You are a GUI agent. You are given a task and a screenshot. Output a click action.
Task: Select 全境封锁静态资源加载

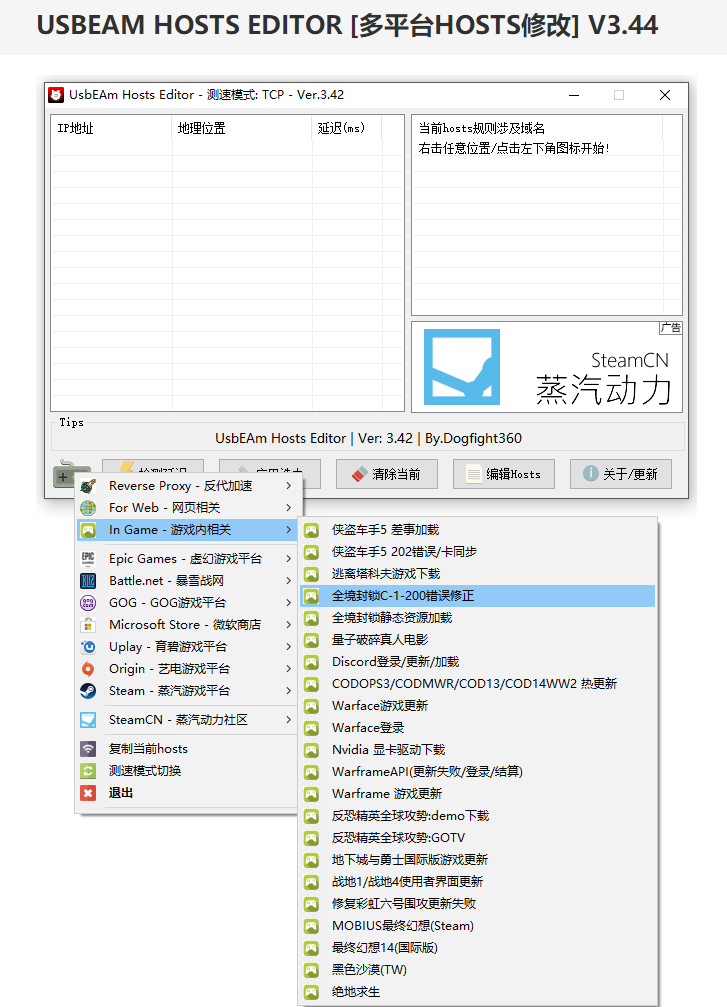[x=478, y=618]
